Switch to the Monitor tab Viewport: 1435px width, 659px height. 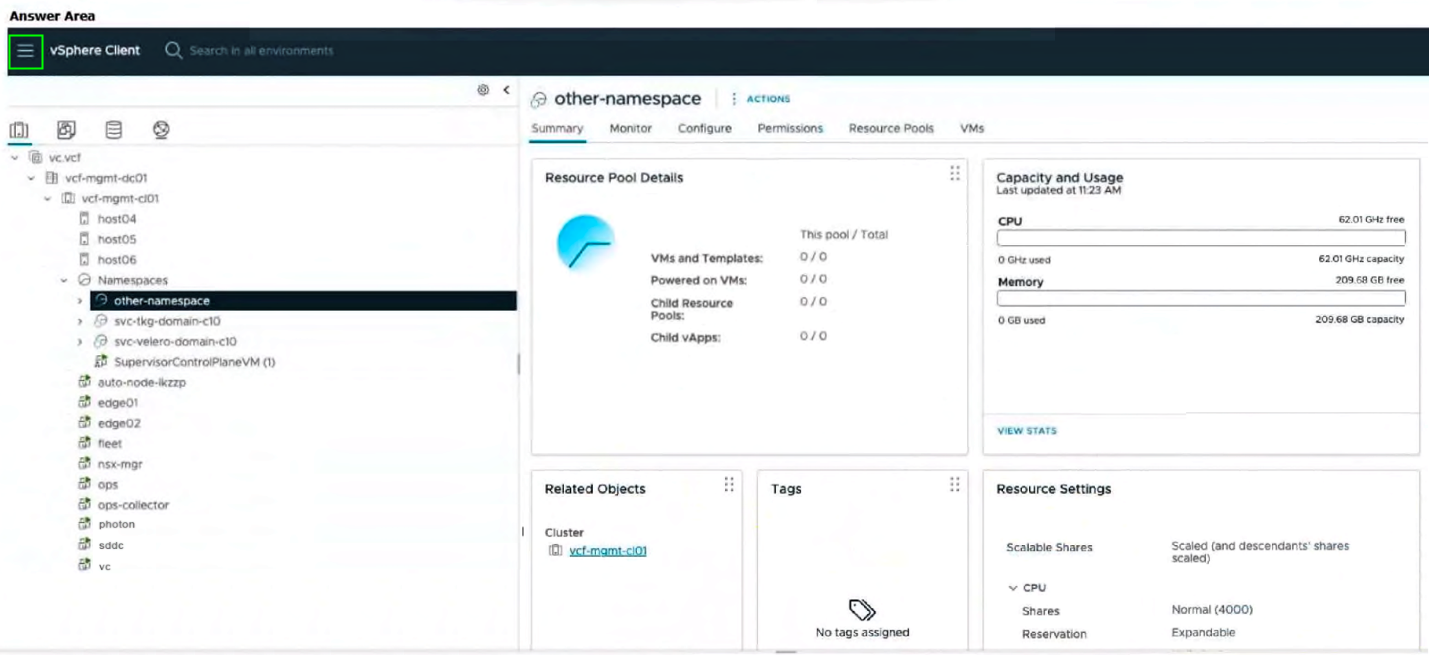[x=631, y=129]
